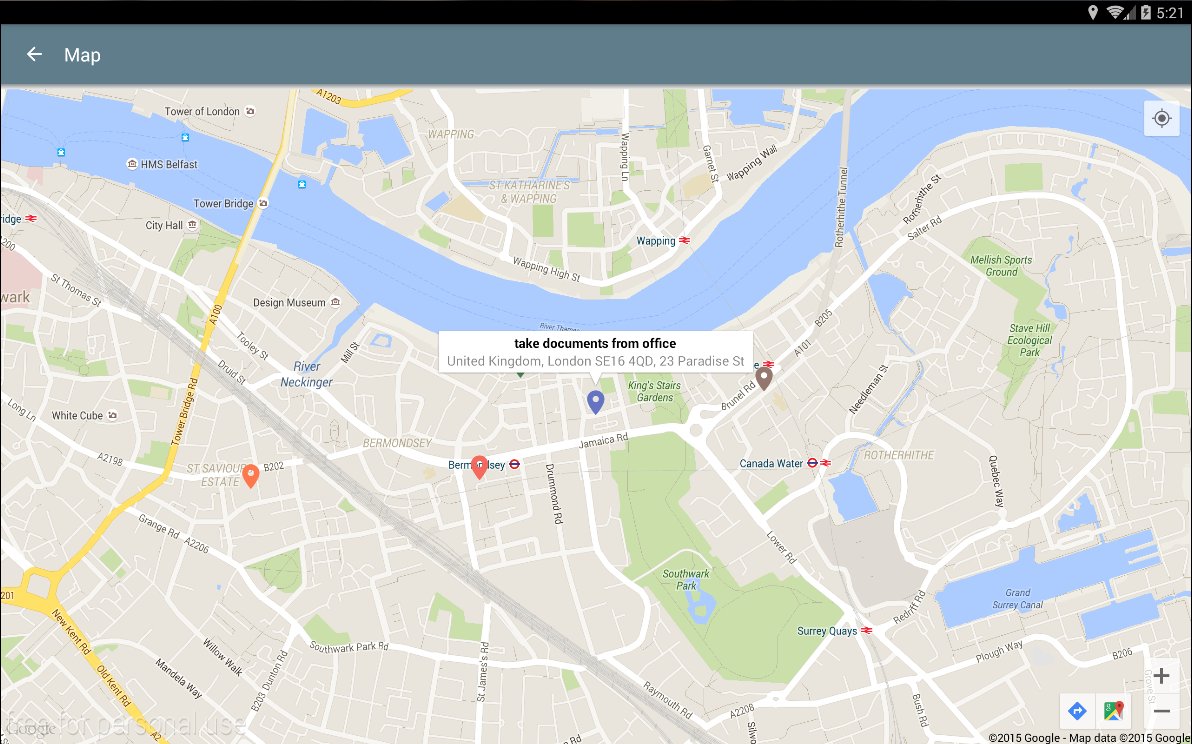
Task: Tap the red marker at Bermondsey station
Action: coord(480,466)
